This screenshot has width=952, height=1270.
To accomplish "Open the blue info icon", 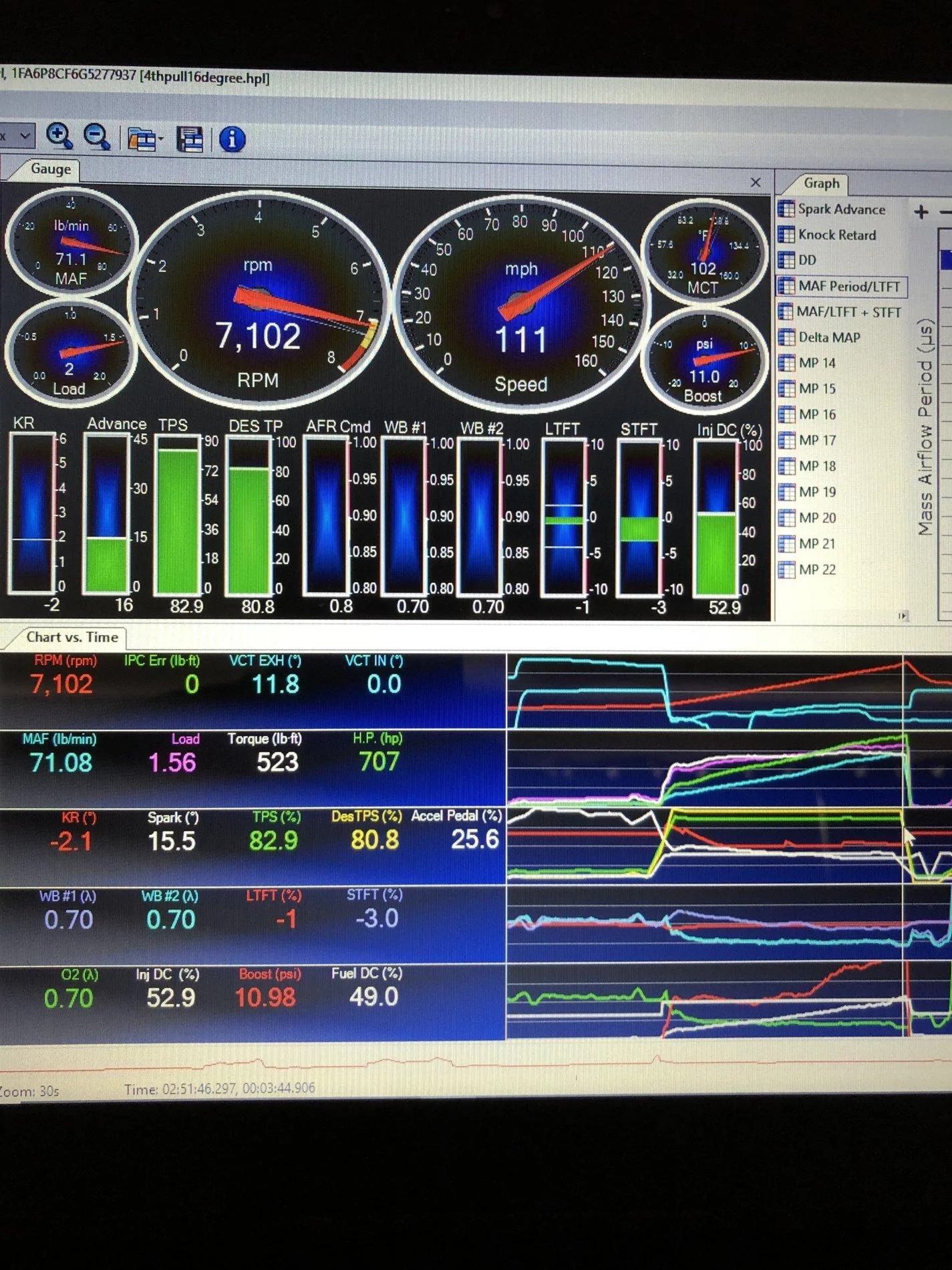I will [232, 140].
